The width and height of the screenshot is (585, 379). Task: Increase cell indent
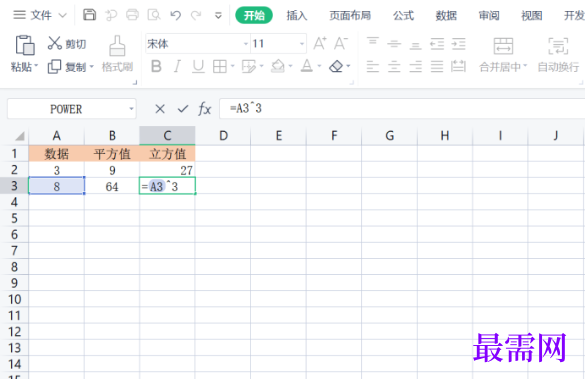459,44
